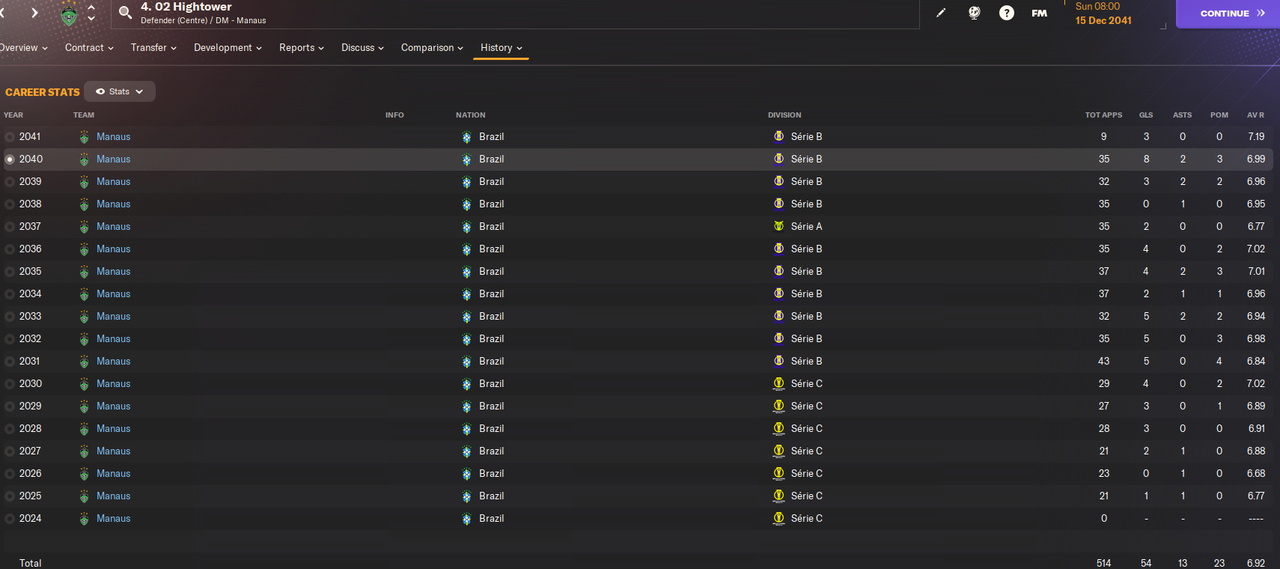Open Manaus team link in 2037 row

click(x=113, y=227)
